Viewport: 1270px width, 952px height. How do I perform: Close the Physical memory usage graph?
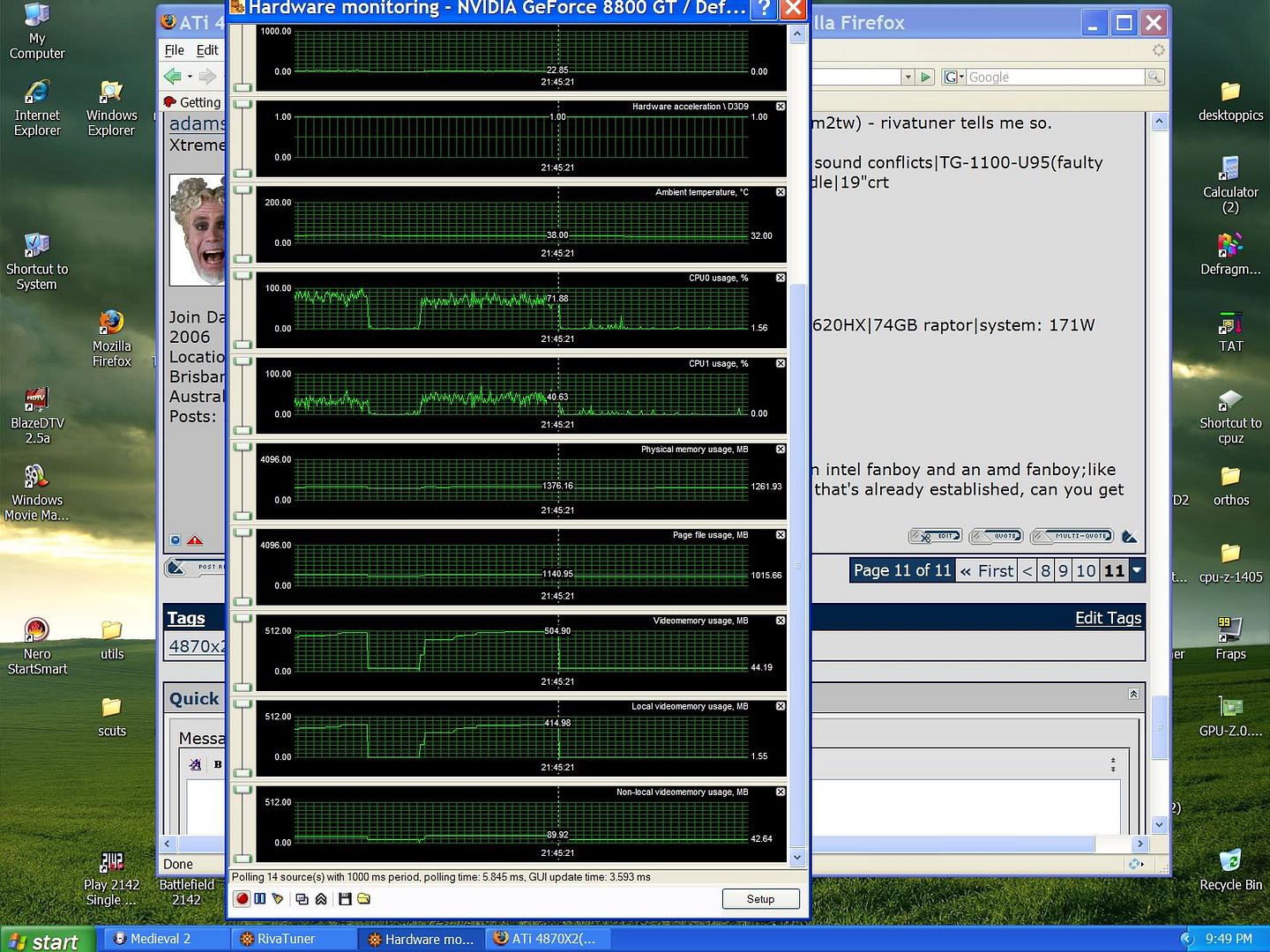(781, 450)
